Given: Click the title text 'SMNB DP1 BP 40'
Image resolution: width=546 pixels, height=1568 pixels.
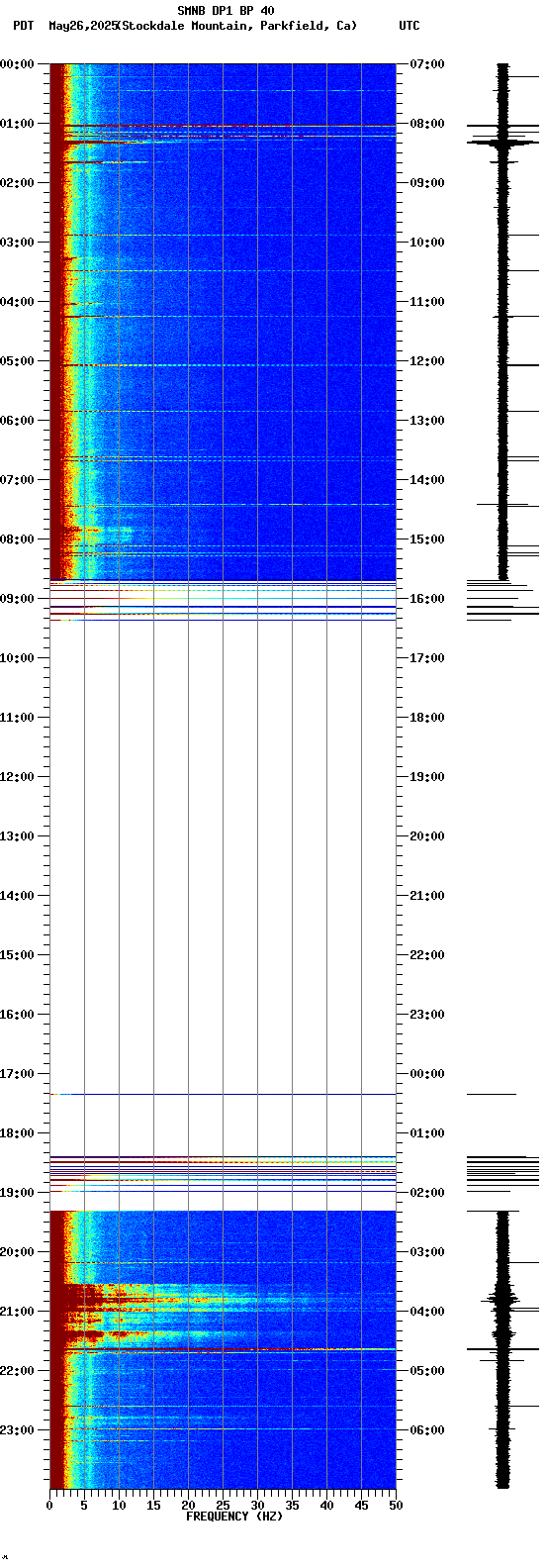Looking at the screenshot, I should (x=226, y=11).
